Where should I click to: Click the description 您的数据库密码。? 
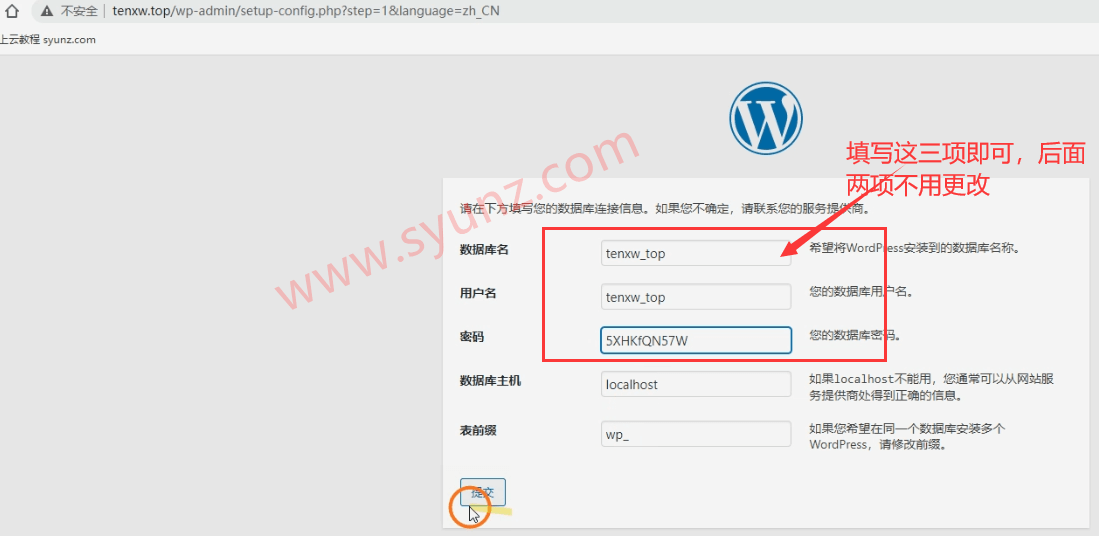point(855,335)
